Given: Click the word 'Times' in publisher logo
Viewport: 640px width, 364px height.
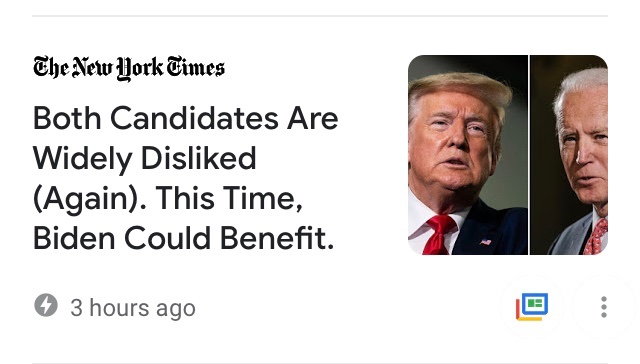Looking at the screenshot, I should pos(195,67).
